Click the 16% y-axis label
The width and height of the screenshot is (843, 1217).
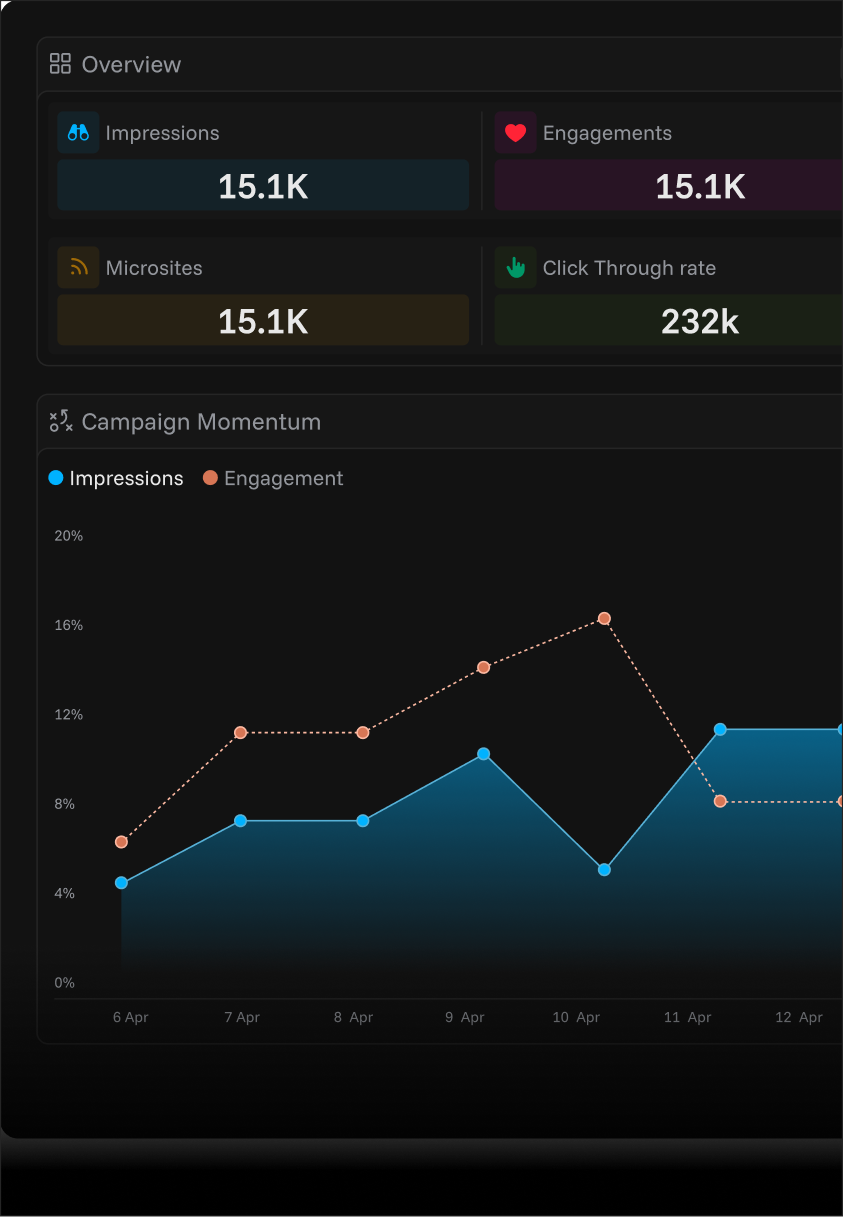(69, 625)
